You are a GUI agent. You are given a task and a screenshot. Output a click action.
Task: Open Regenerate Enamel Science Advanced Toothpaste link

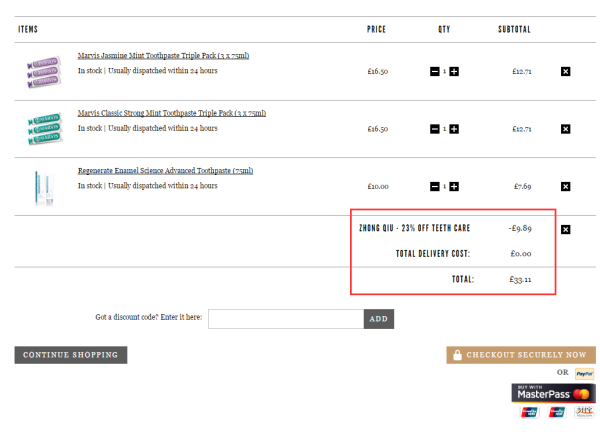coord(165,170)
